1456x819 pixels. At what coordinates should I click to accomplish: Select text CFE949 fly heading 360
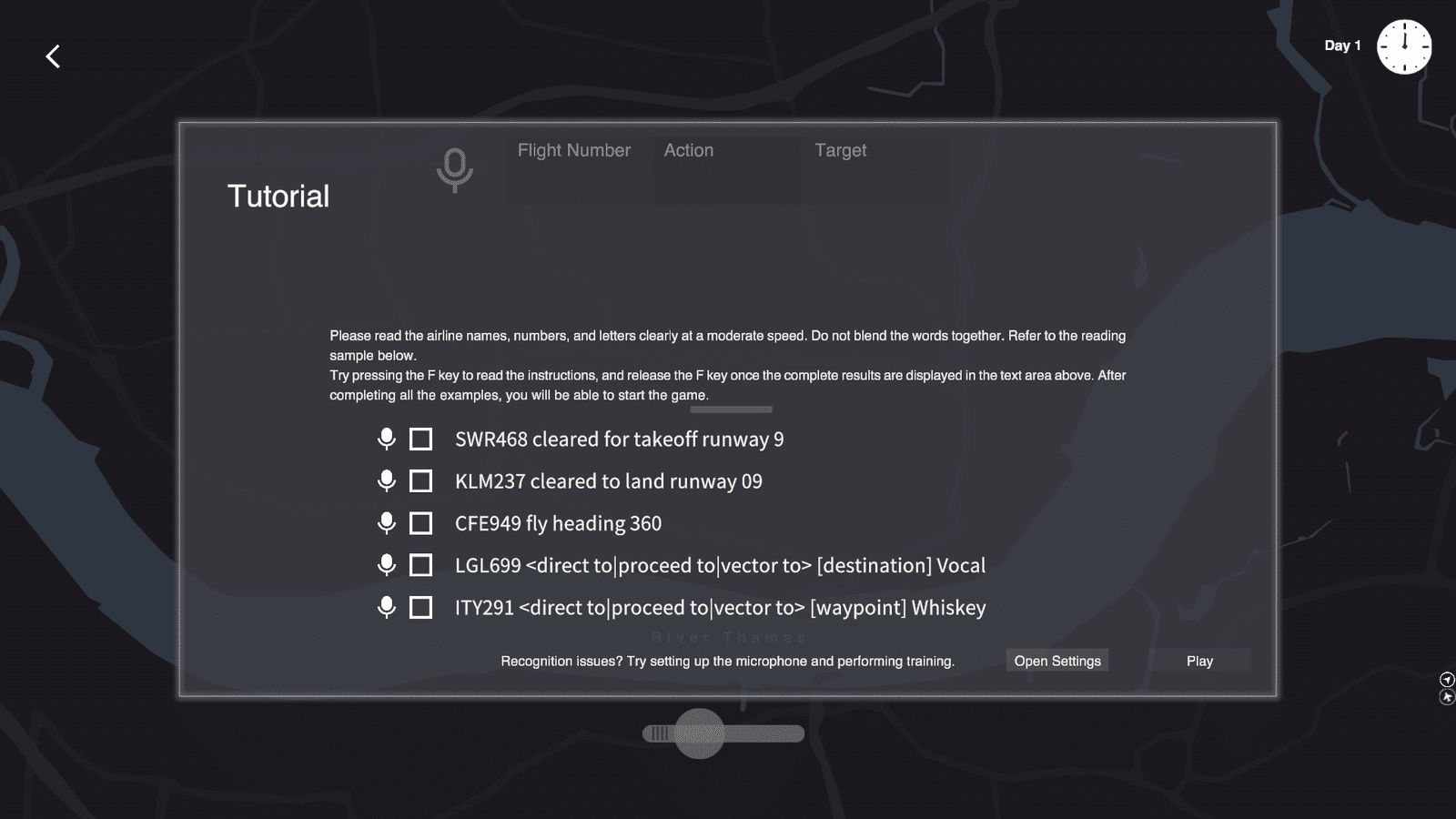click(x=558, y=523)
